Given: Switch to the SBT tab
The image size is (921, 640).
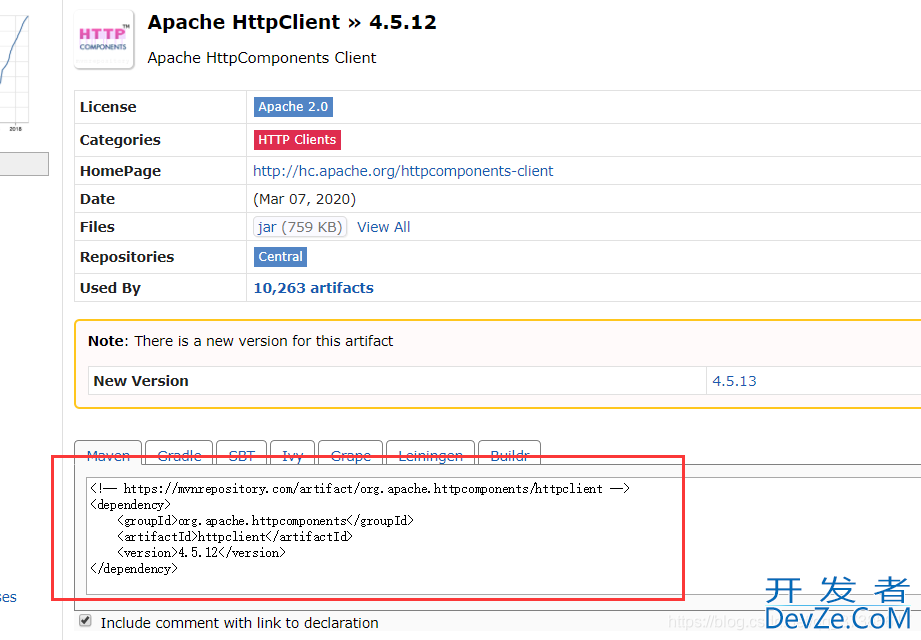Looking at the screenshot, I should point(241,453).
